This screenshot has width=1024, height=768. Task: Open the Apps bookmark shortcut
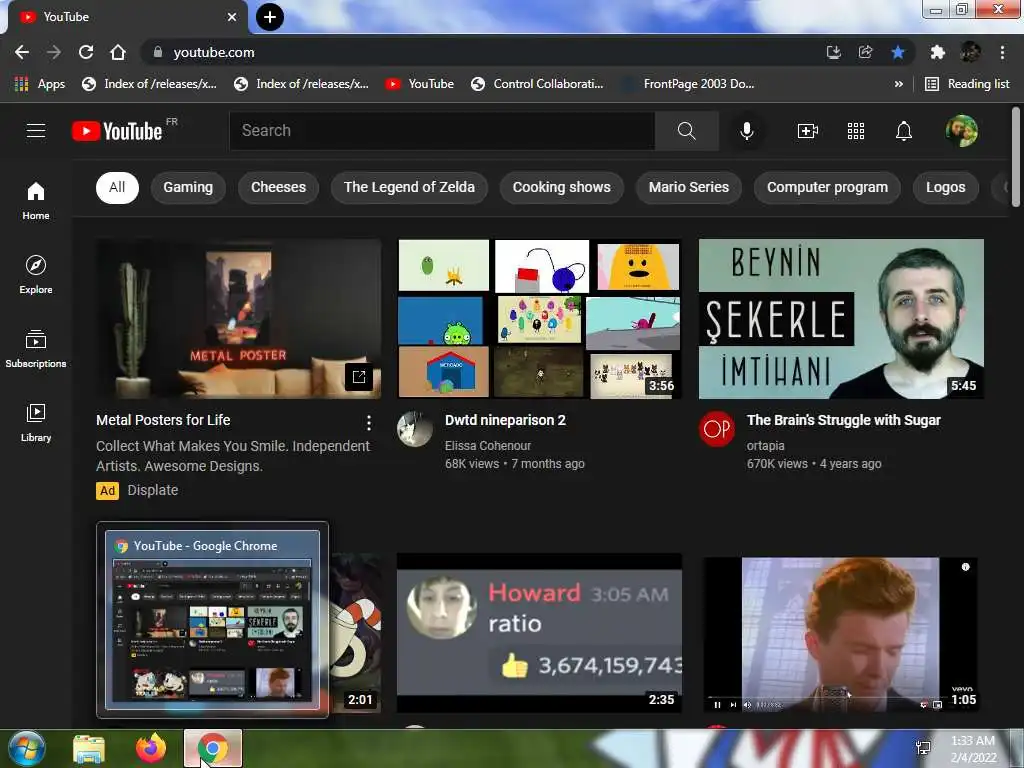pyautogui.click(x=40, y=84)
